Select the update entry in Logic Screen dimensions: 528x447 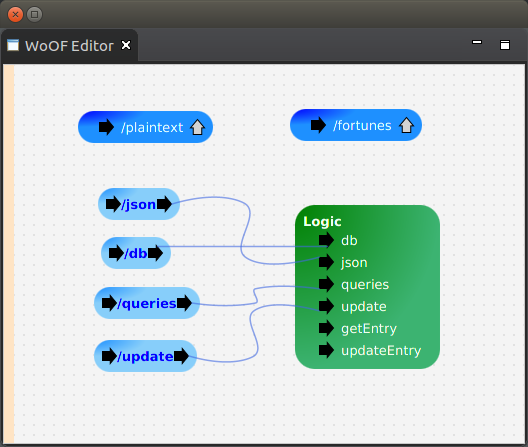coord(364,307)
